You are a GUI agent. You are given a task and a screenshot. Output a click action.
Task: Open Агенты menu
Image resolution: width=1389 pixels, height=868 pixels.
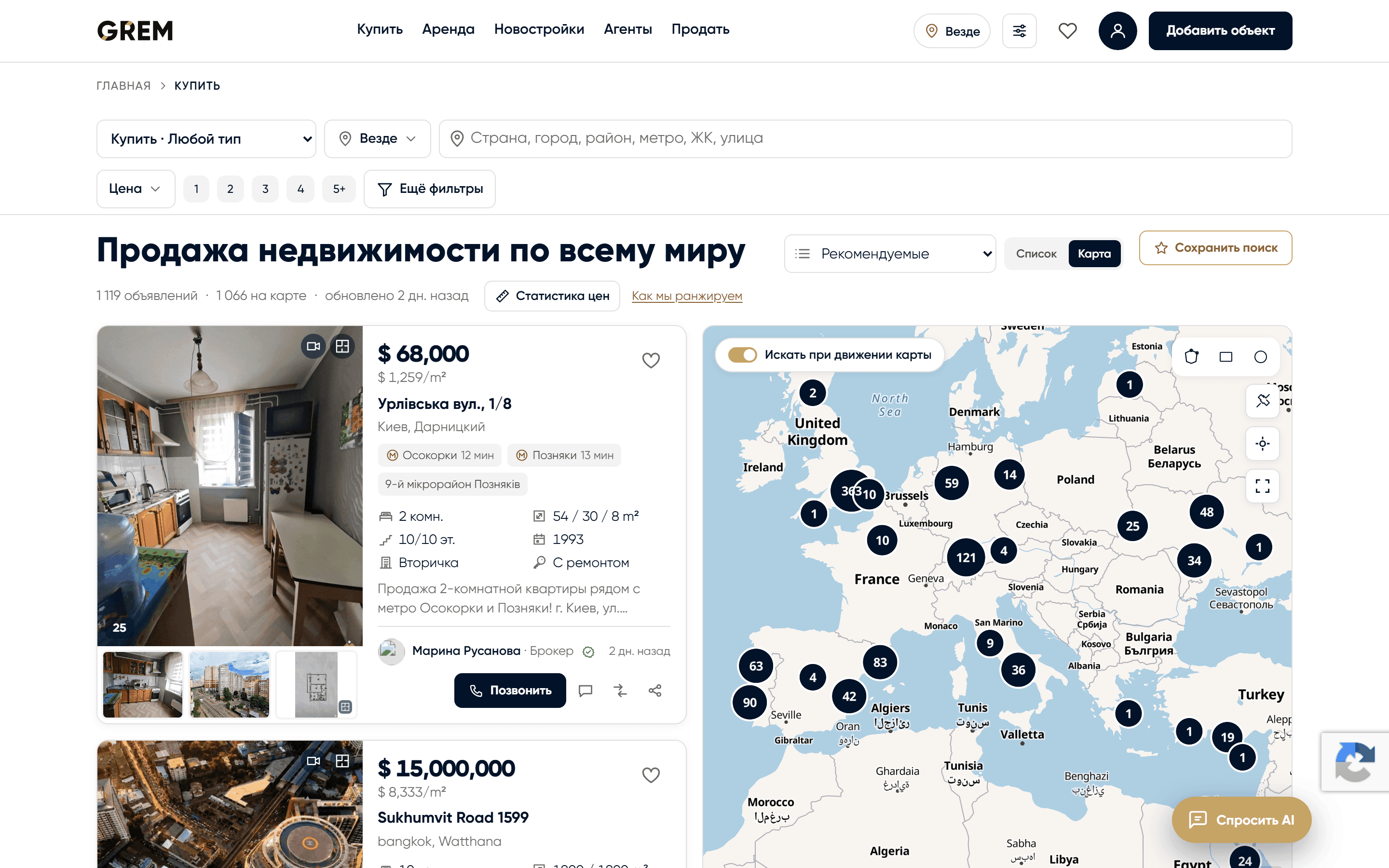point(628,29)
